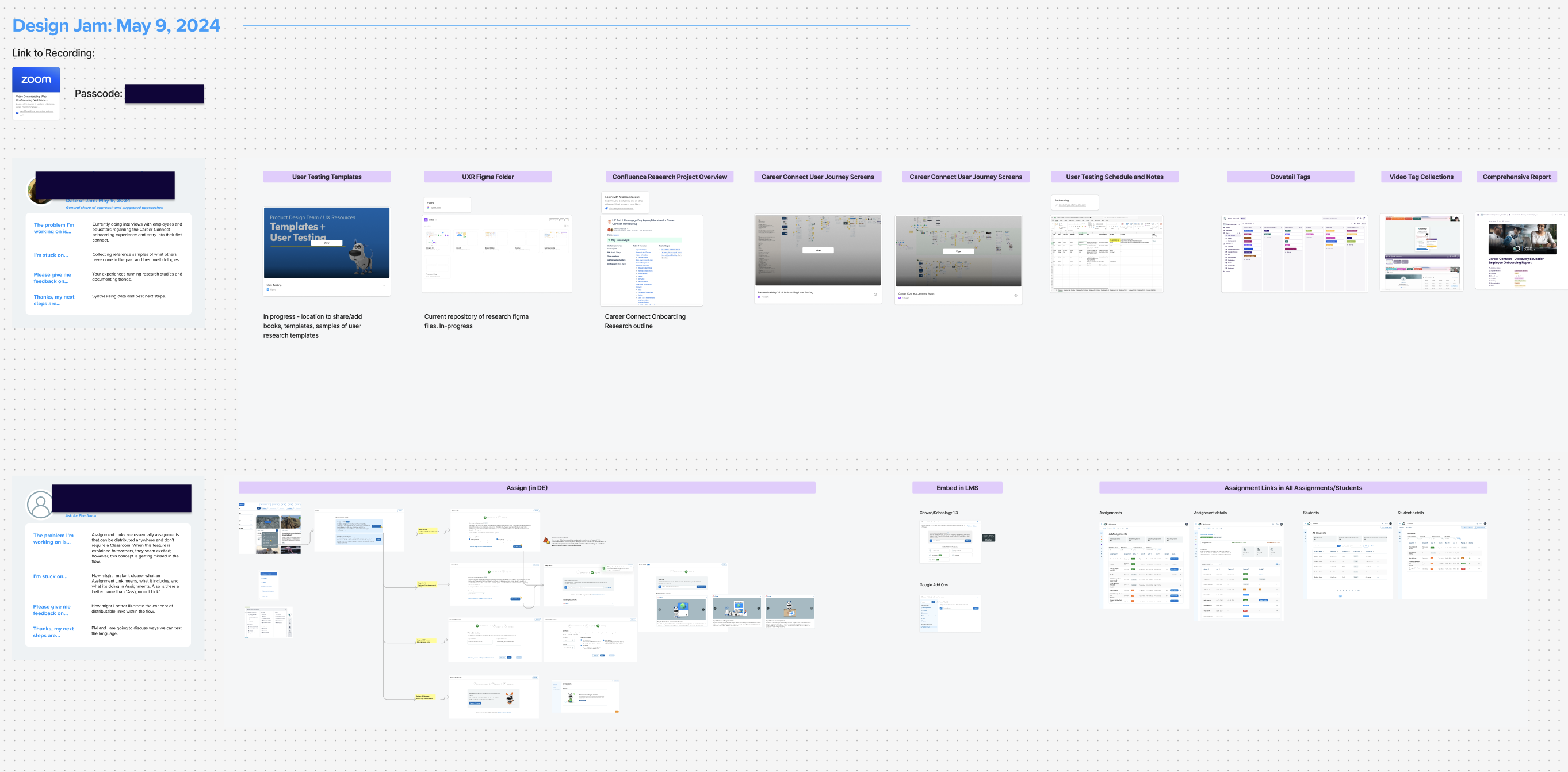Click the Atlassian logo on the Confluence login card

(x=607, y=209)
